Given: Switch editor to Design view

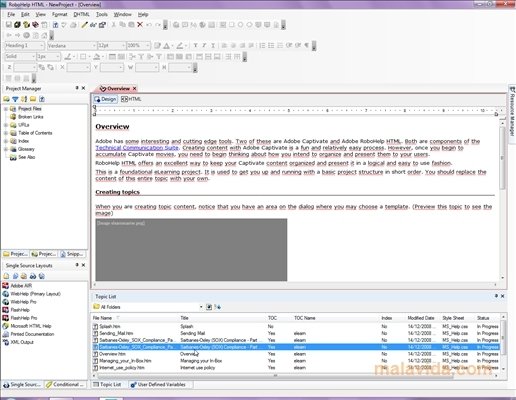Looking at the screenshot, I should pyautogui.click(x=105, y=99).
